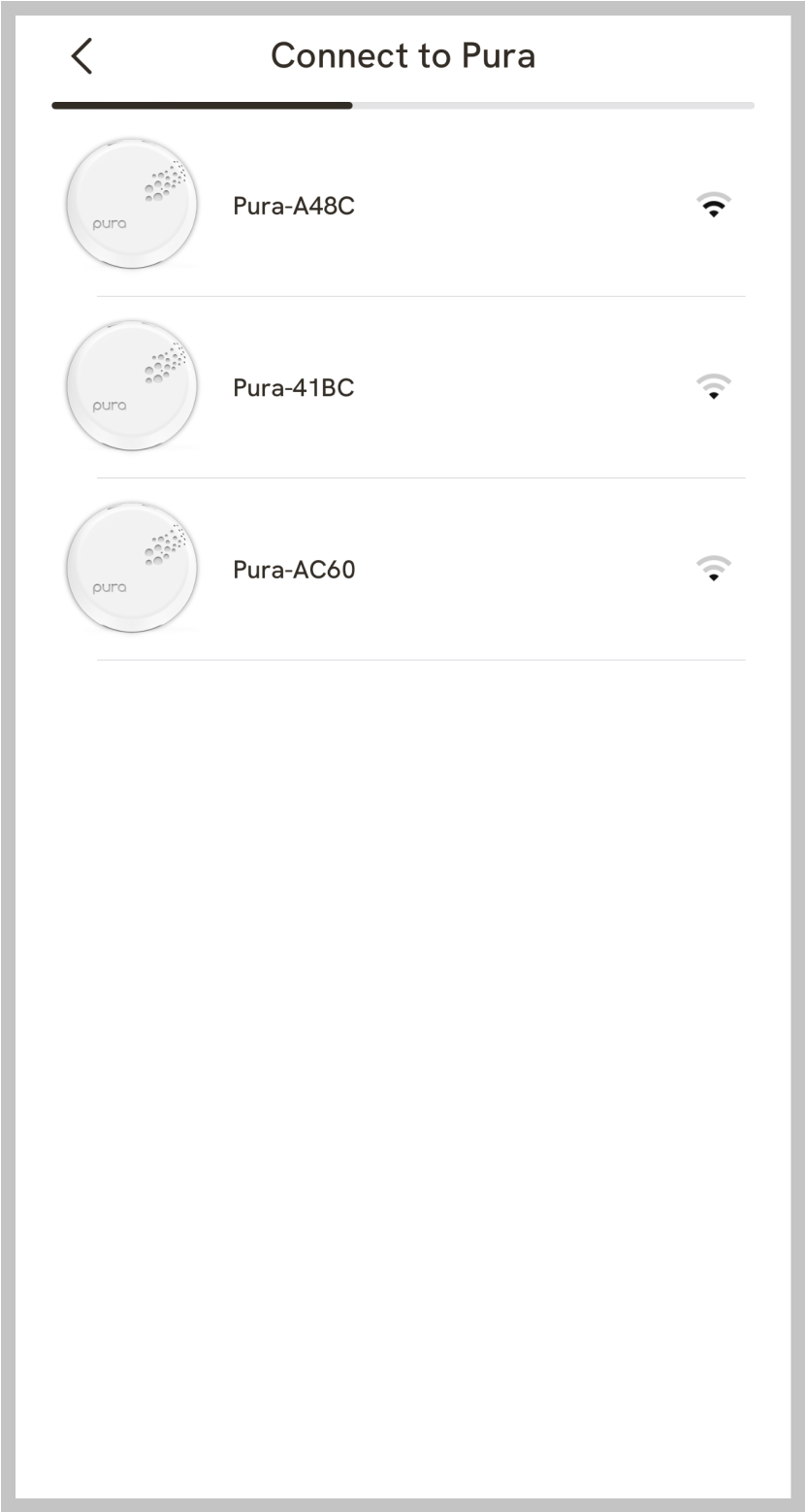The height and width of the screenshot is (1512, 805).
Task: Select the Pura-41BC device image
Action: (x=131, y=386)
